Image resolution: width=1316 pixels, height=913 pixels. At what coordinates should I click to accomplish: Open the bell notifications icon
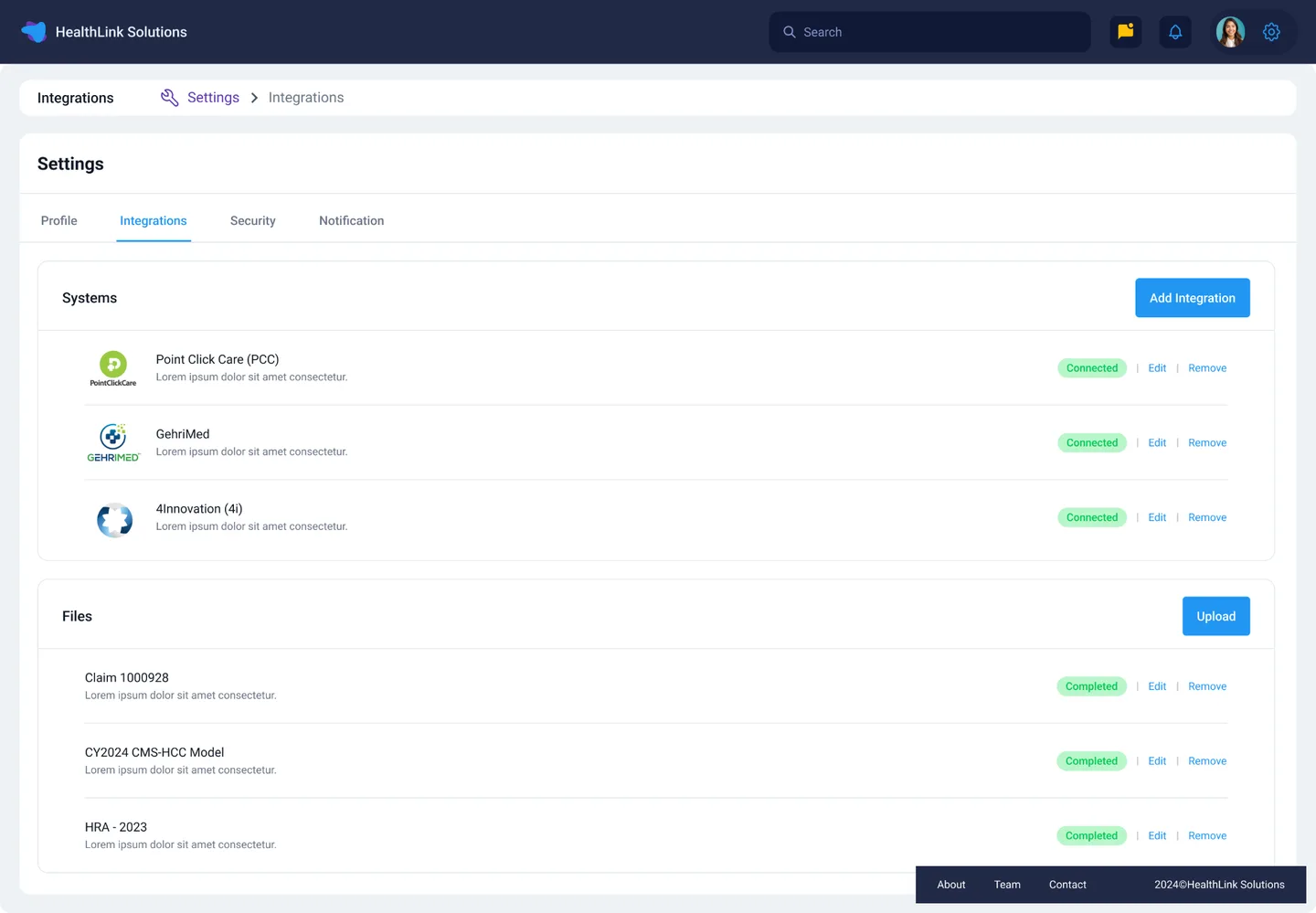(x=1174, y=31)
